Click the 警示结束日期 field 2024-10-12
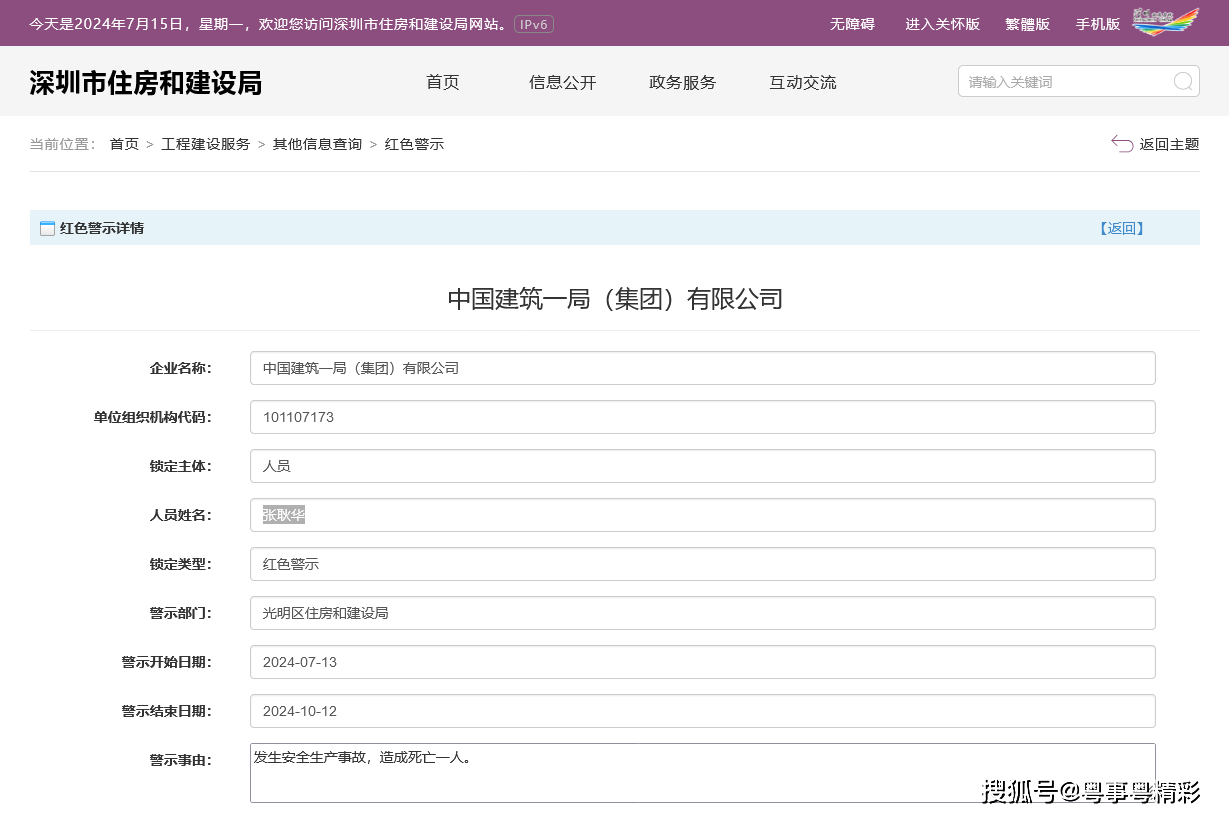The image size is (1229, 818). coord(703,711)
